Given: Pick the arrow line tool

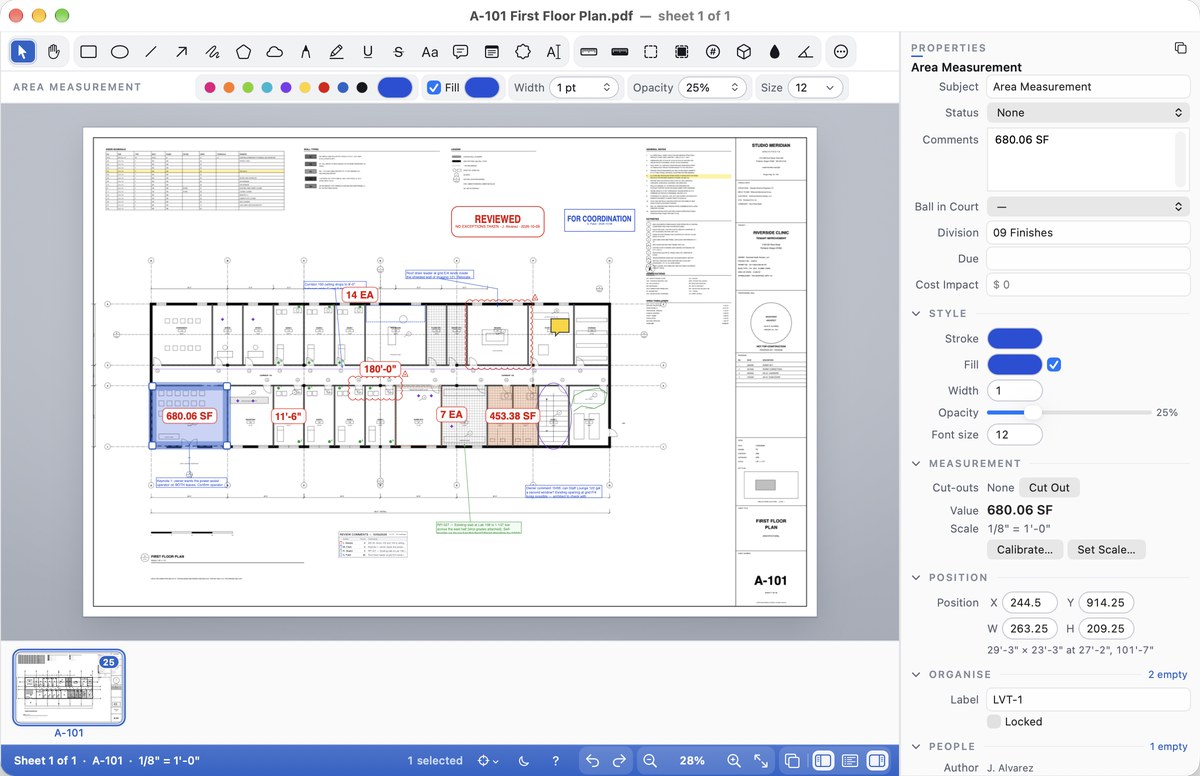Looking at the screenshot, I should point(181,51).
